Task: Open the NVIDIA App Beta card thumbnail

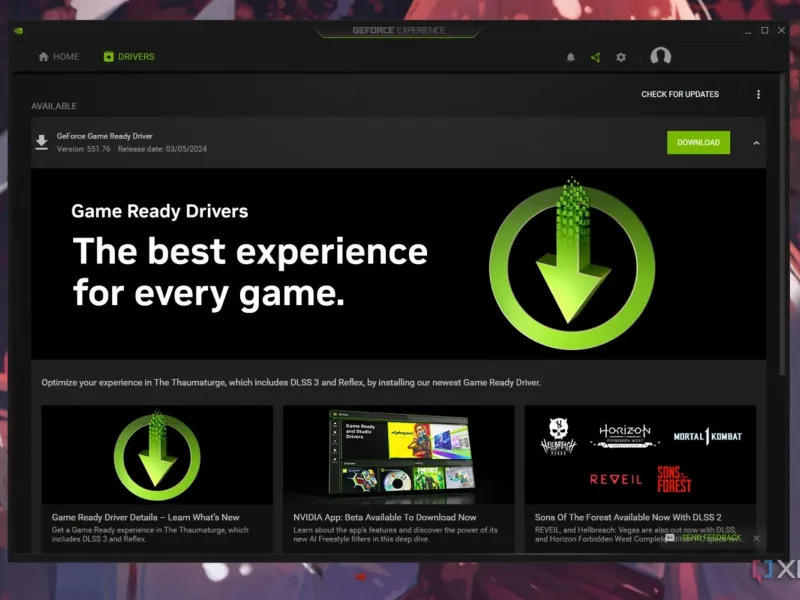Action: (398, 455)
